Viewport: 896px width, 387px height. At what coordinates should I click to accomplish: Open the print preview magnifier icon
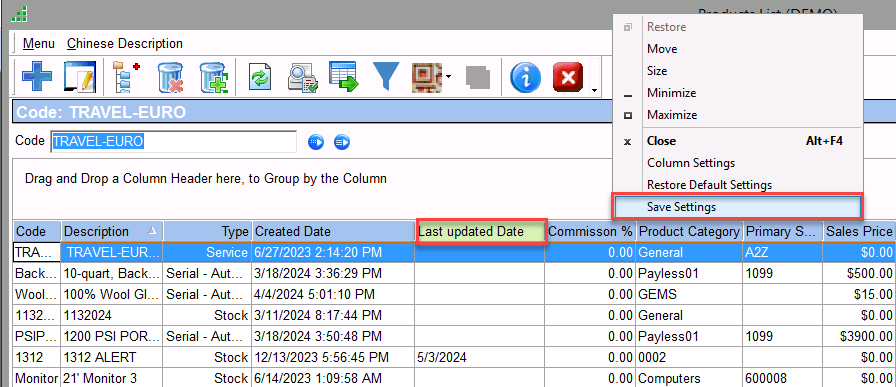pyautogui.click(x=302, y=77)
